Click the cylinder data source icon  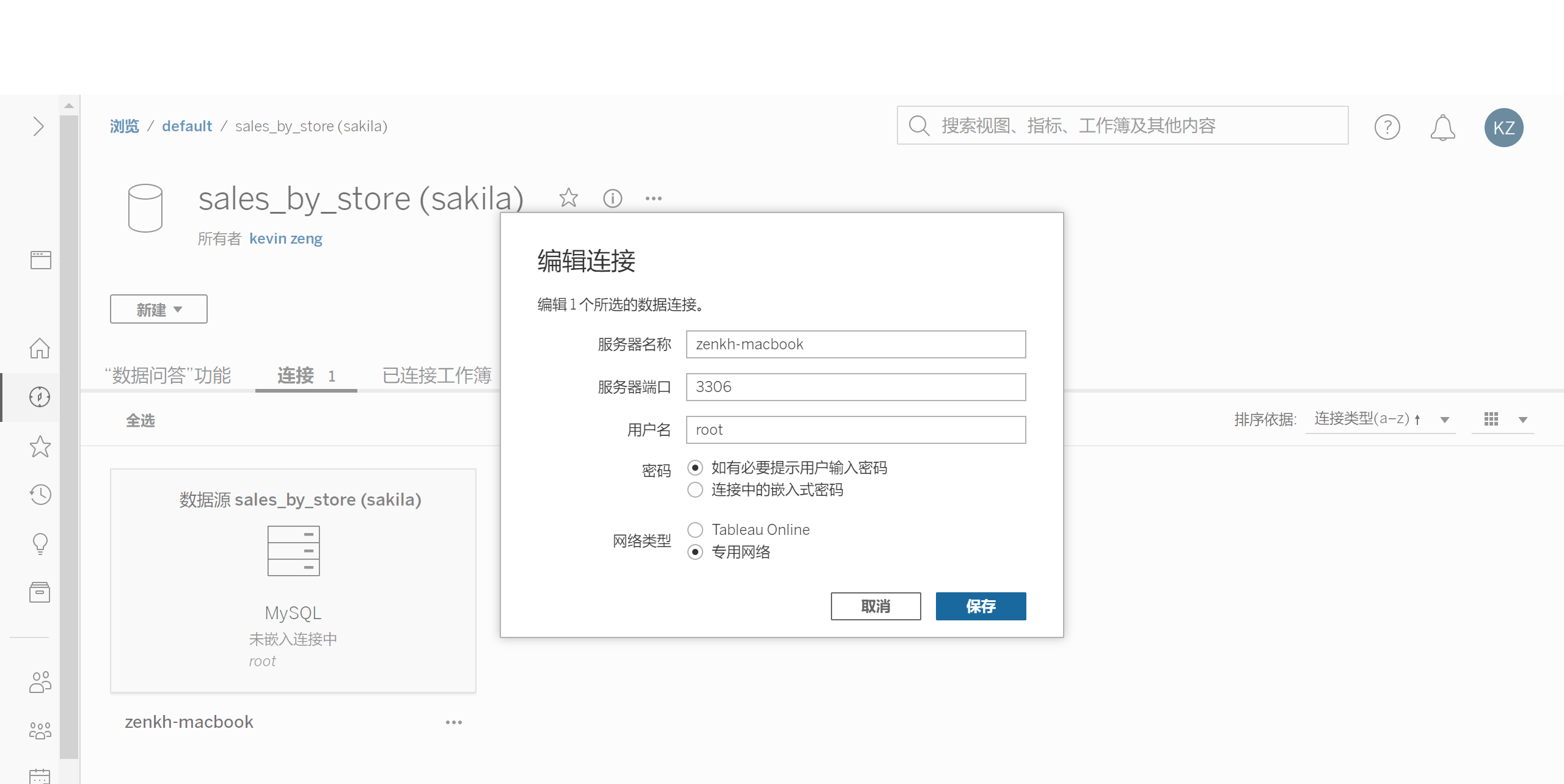pyautogui.click(x=145, y=208)
